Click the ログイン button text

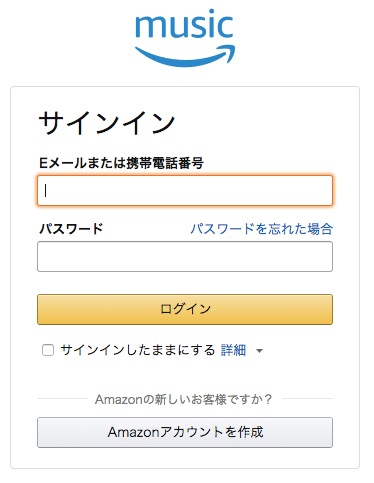(185, 309)
